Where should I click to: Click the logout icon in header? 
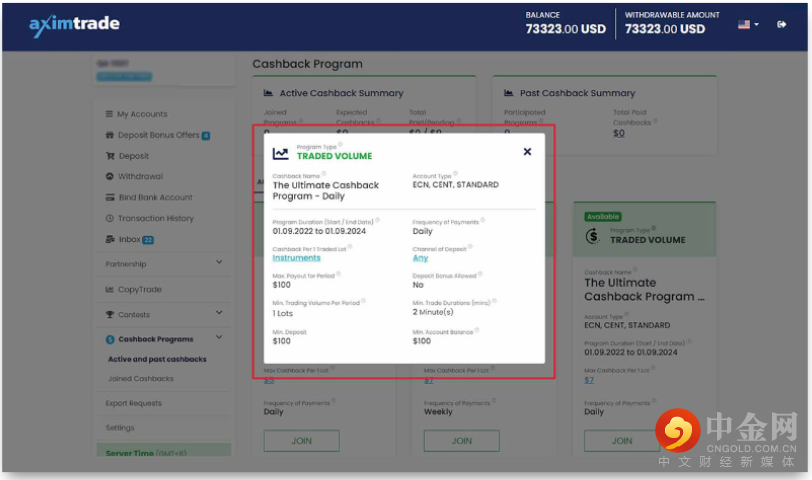pos(781,24)
